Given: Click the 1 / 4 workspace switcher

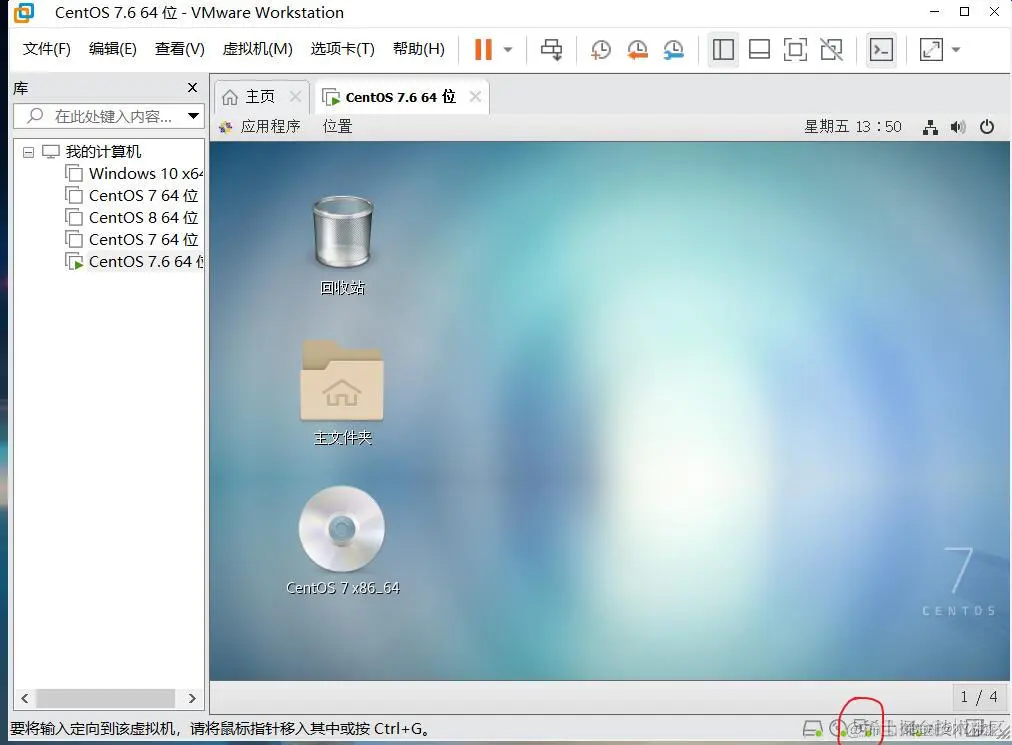Looking at the screenshot, I should (979, 697).
